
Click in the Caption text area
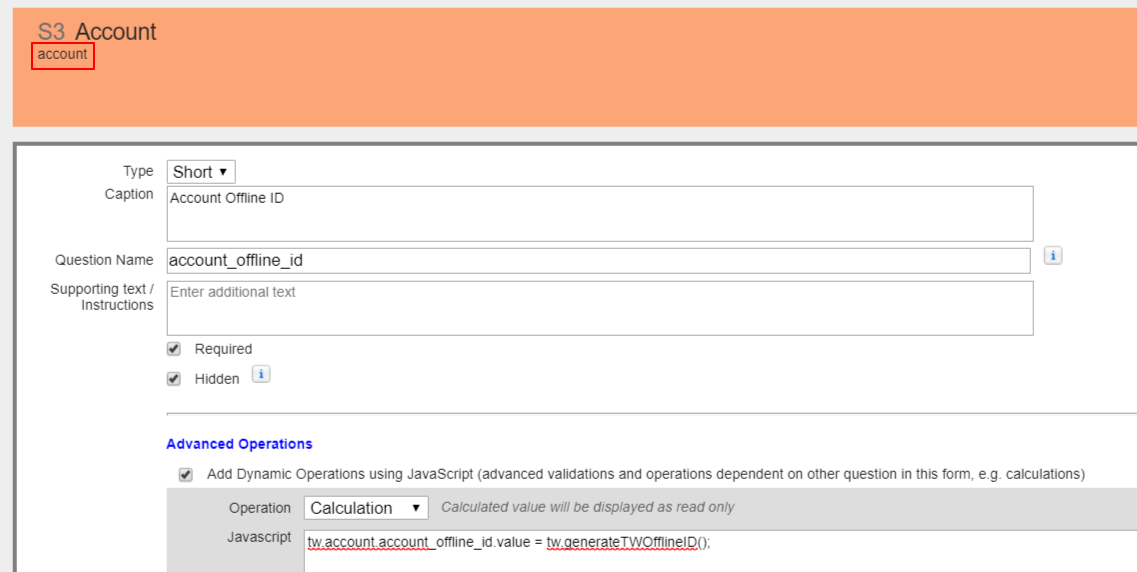click(x=600, y=214)
